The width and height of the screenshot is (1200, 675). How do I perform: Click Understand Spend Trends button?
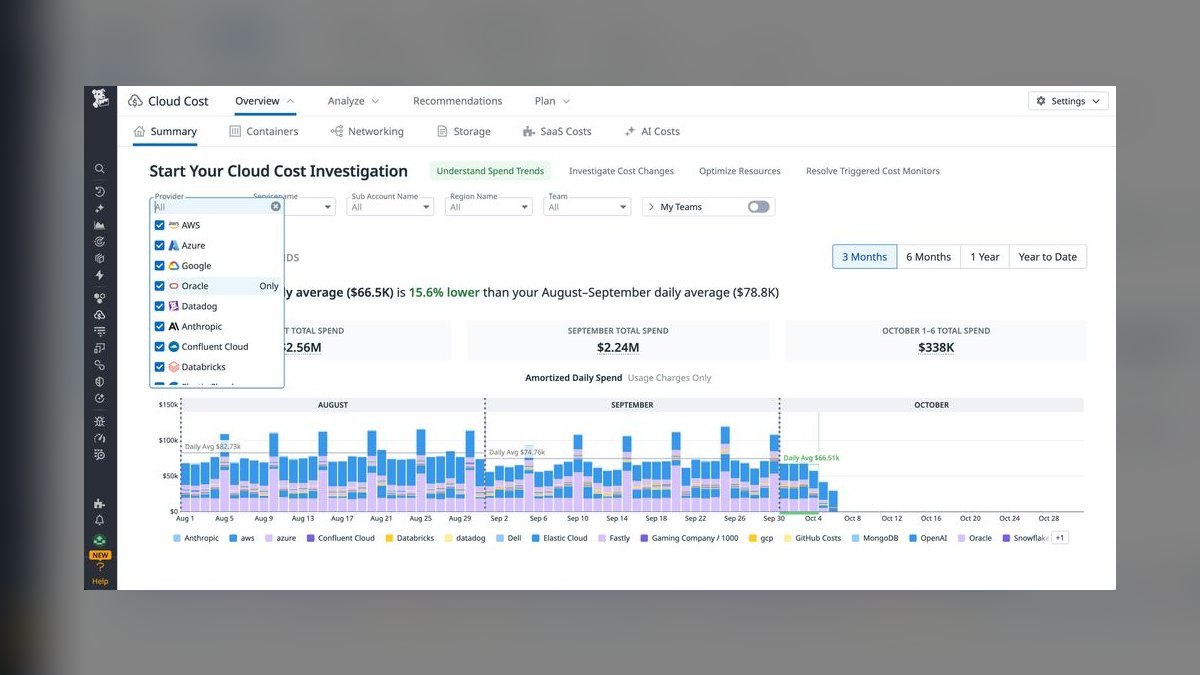[x=490, y=171]
